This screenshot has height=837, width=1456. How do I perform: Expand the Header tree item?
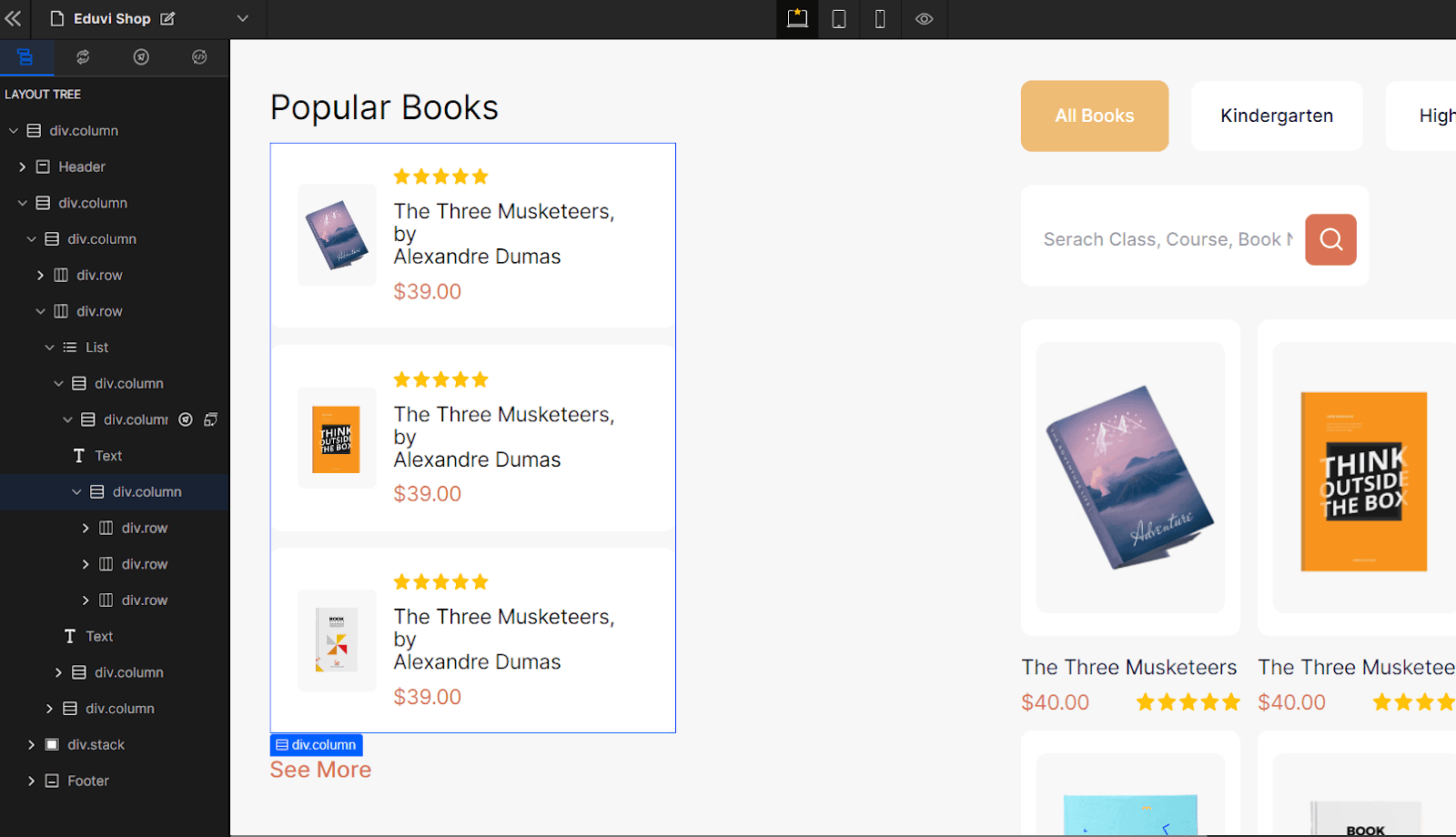pos(22,166)
